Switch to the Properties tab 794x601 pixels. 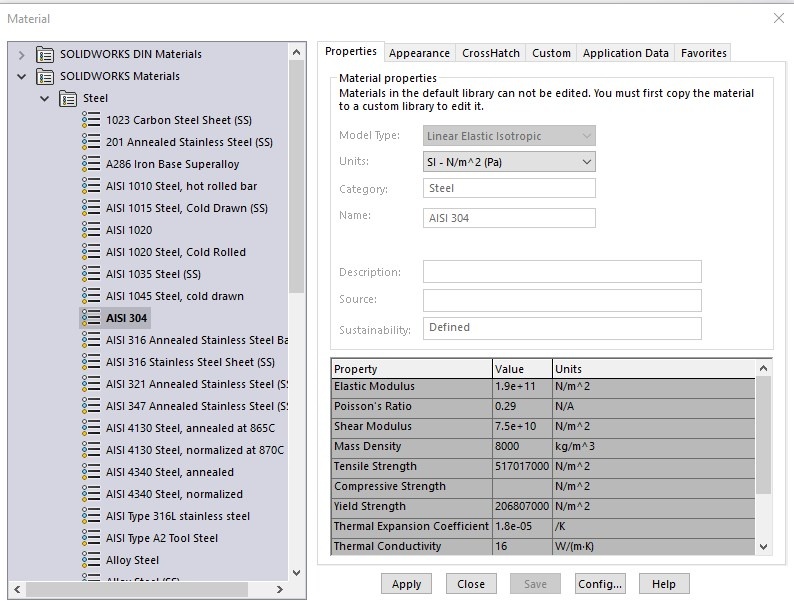click(x=351, y=52)
